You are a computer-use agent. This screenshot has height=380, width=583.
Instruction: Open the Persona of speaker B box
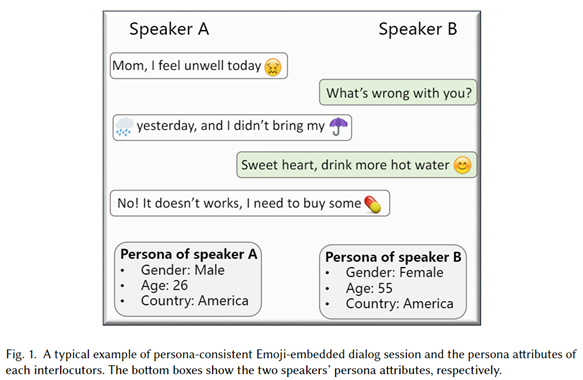(x=393, y=282)
